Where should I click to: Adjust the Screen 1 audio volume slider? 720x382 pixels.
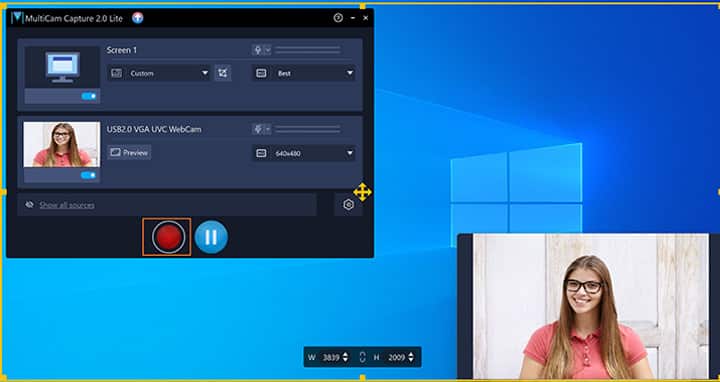tap(308, 50)
